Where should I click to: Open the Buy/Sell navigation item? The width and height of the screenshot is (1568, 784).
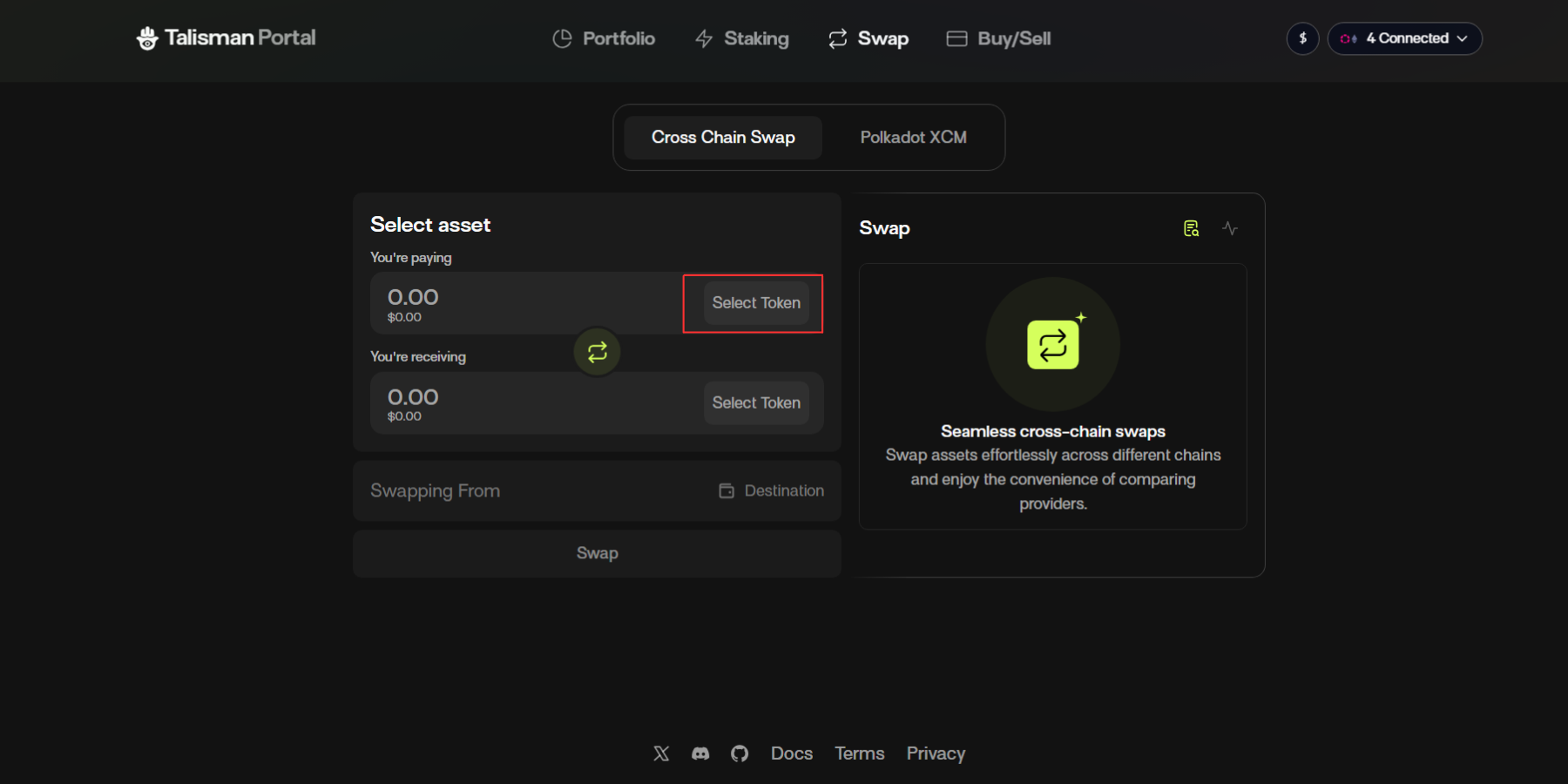point(999,38)
